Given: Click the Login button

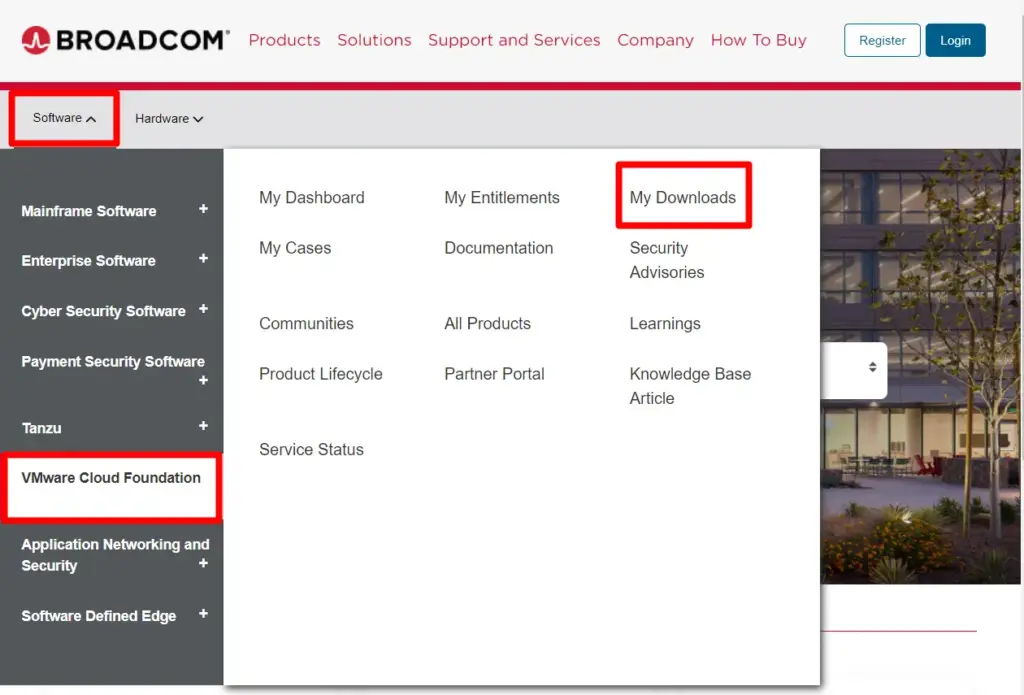Looking at the screenshot, I should [x=955, y=40].
